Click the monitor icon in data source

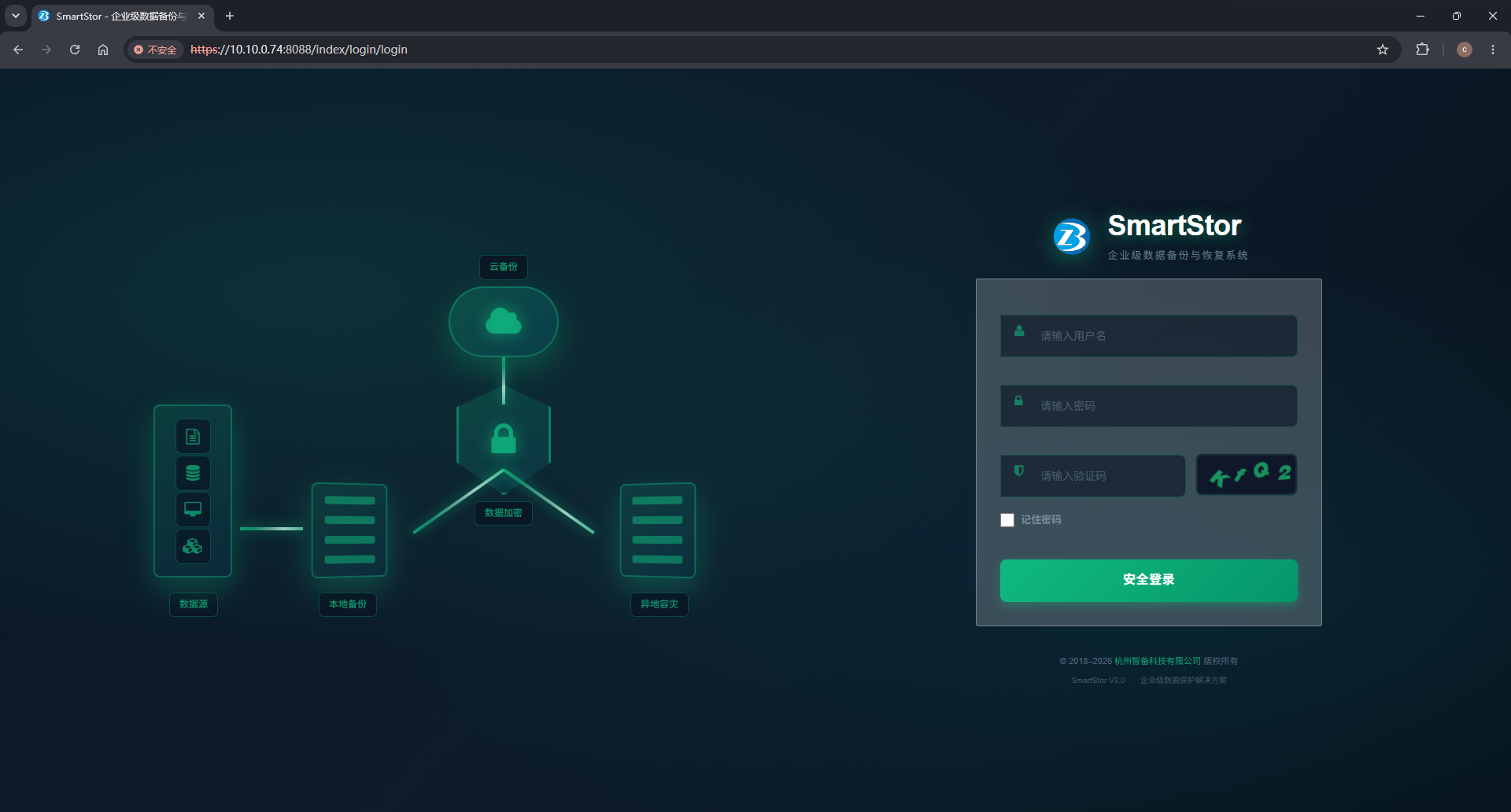(x=193, y=509)
